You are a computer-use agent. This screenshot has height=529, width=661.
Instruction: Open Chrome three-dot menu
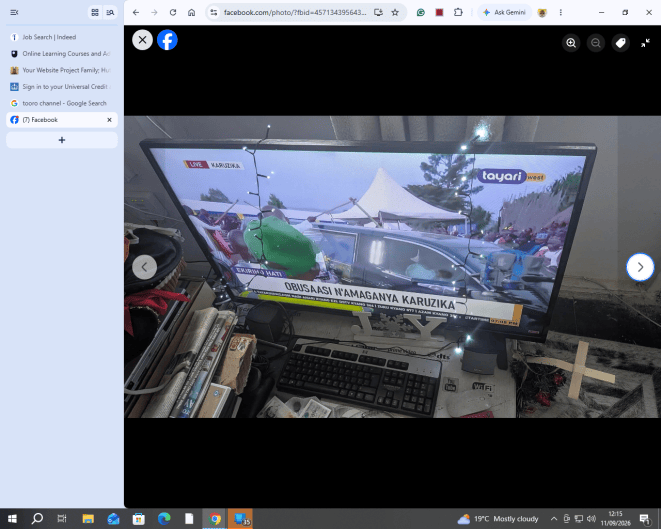(561, 12)
